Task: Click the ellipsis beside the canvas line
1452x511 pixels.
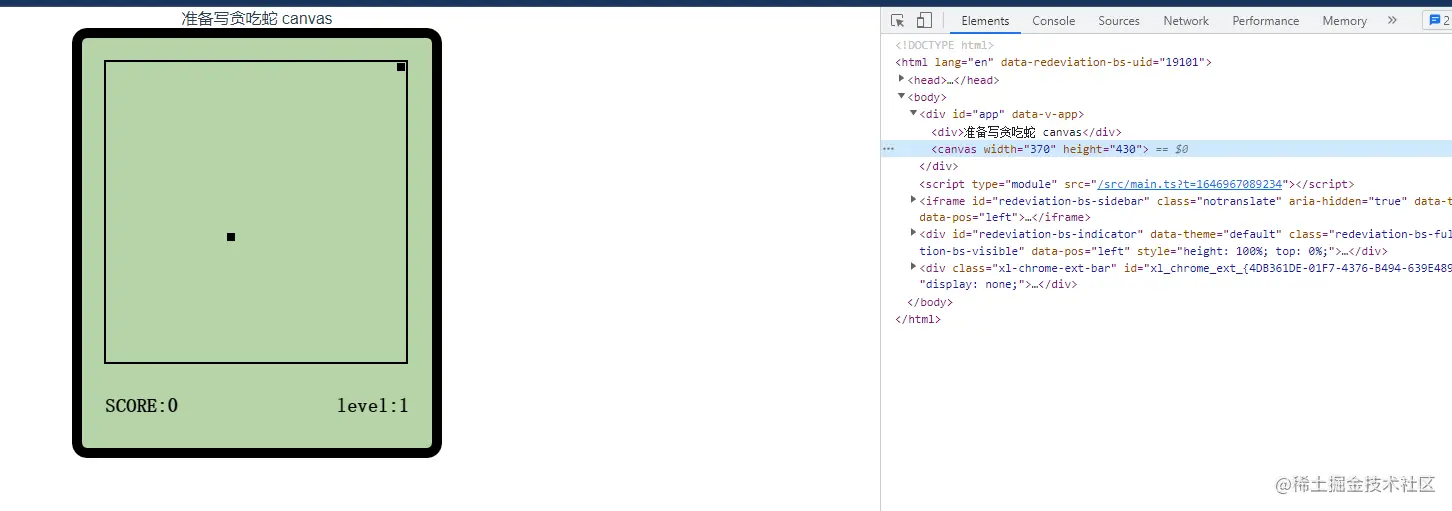Action: [x=887, y=149]
